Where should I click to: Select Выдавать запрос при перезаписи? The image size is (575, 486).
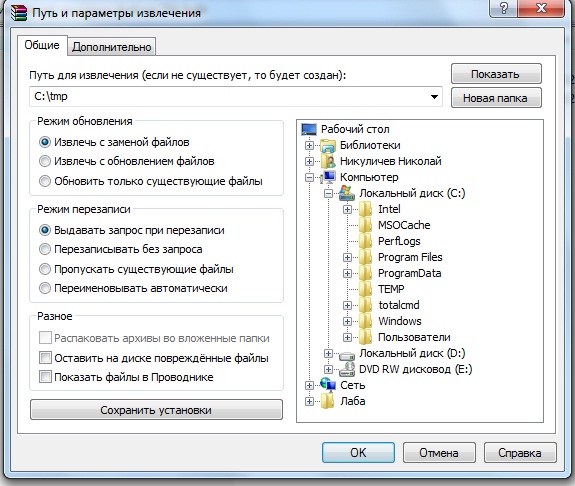(x=45, y=230)
